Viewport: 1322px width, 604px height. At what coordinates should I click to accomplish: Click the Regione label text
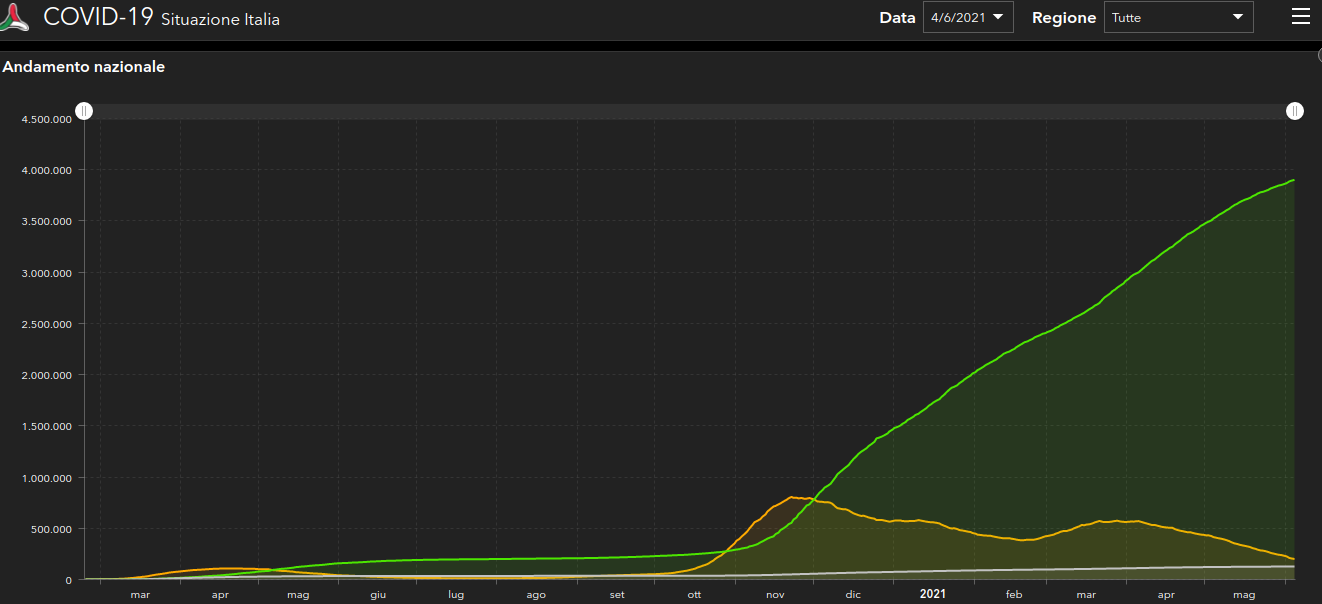[x=1063, y=18]
